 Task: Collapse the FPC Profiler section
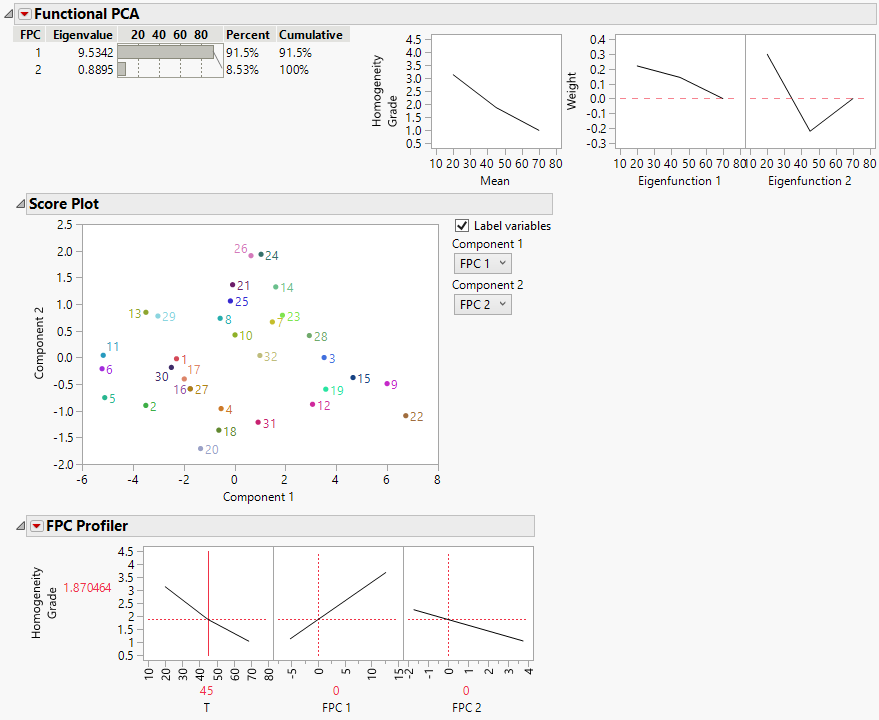click(x=21, y=526)
